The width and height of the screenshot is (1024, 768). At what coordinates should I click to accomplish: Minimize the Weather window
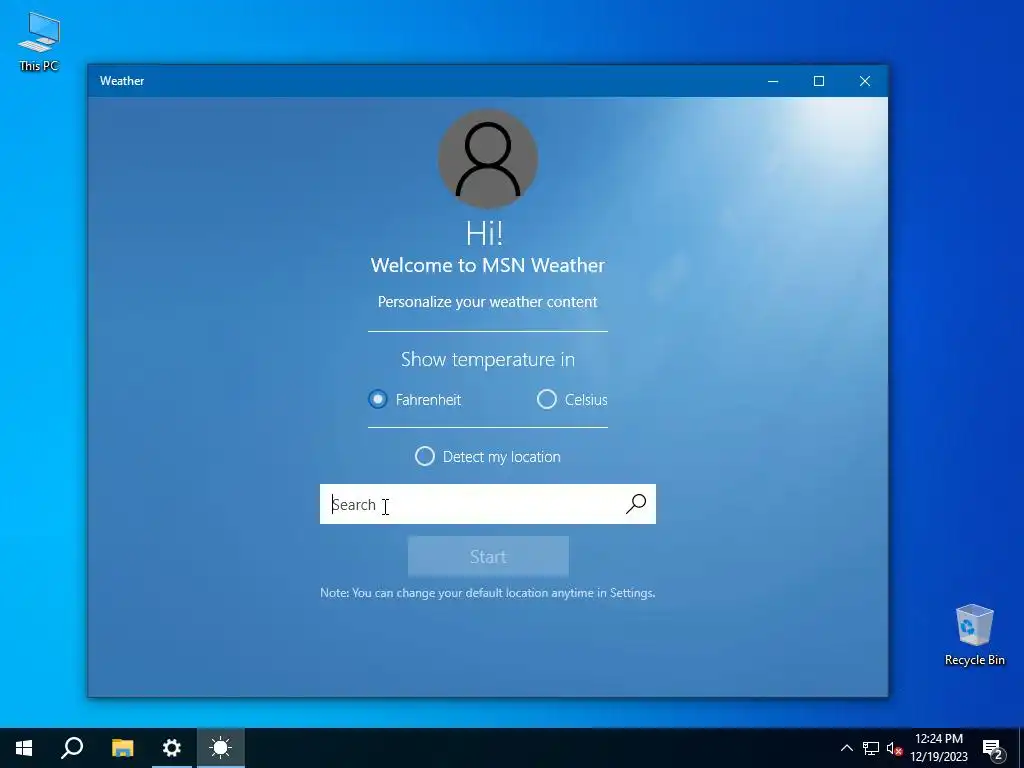tap(773, 81)
